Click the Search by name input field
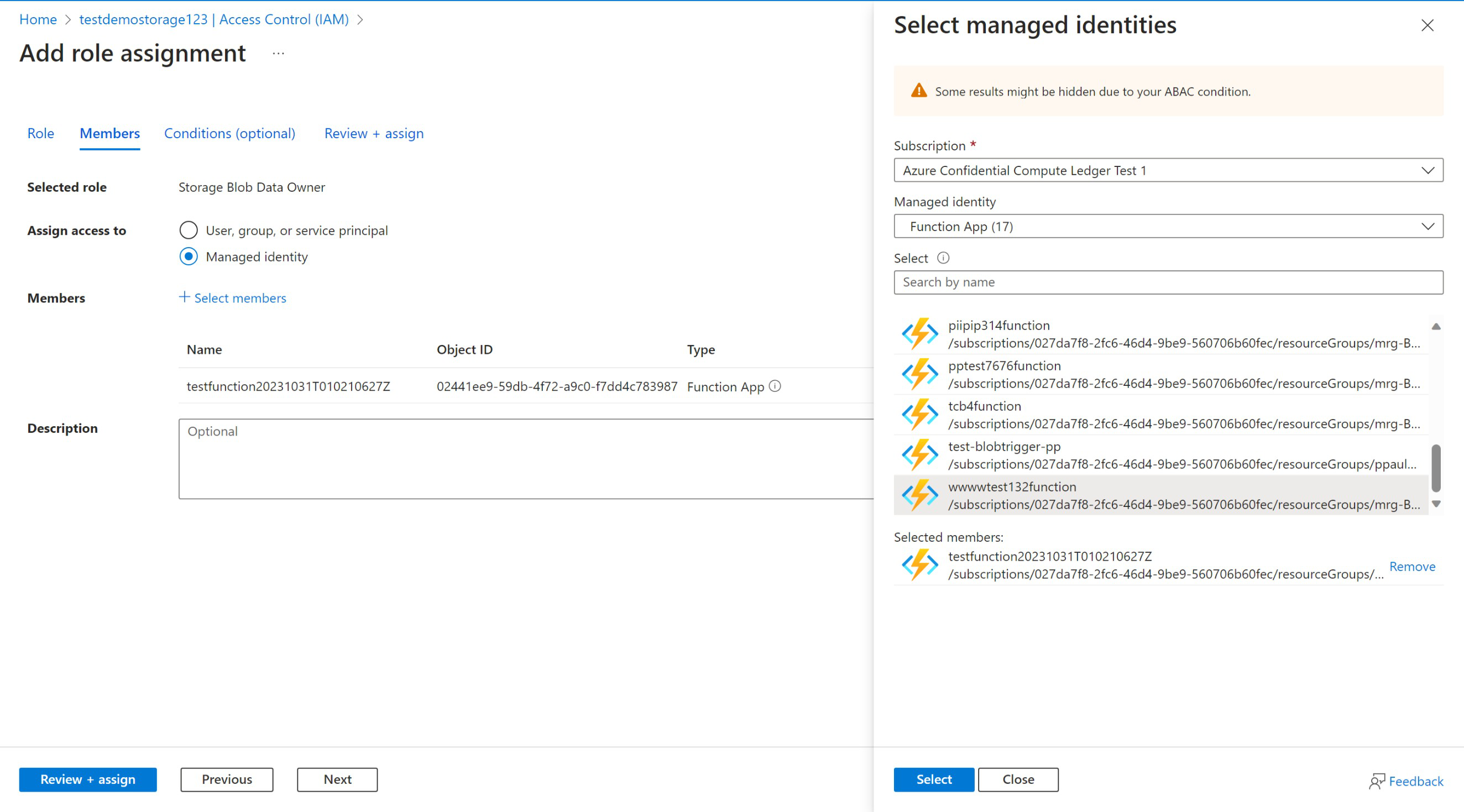Viewport: 1464px width, 812px height. click(x=1167, y=281)
